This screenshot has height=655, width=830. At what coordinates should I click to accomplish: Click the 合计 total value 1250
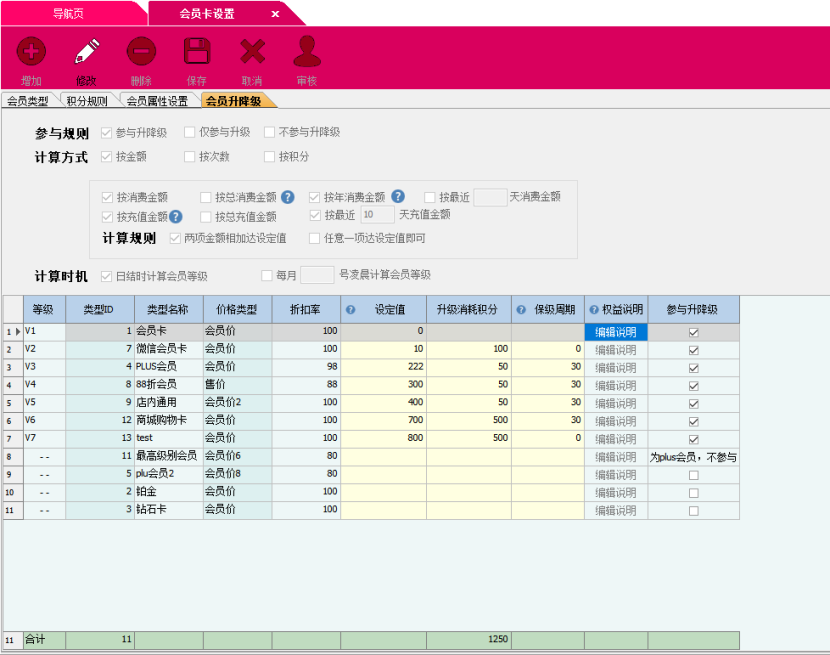[x=468, y=639]
